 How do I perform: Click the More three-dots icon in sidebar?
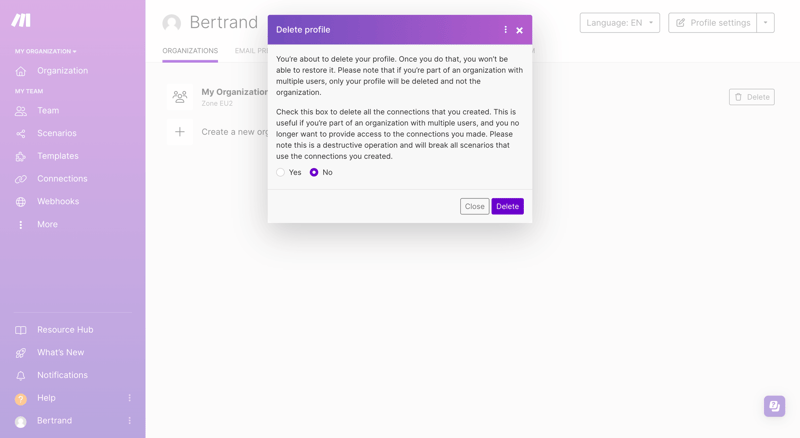click(x=20, y=225)
